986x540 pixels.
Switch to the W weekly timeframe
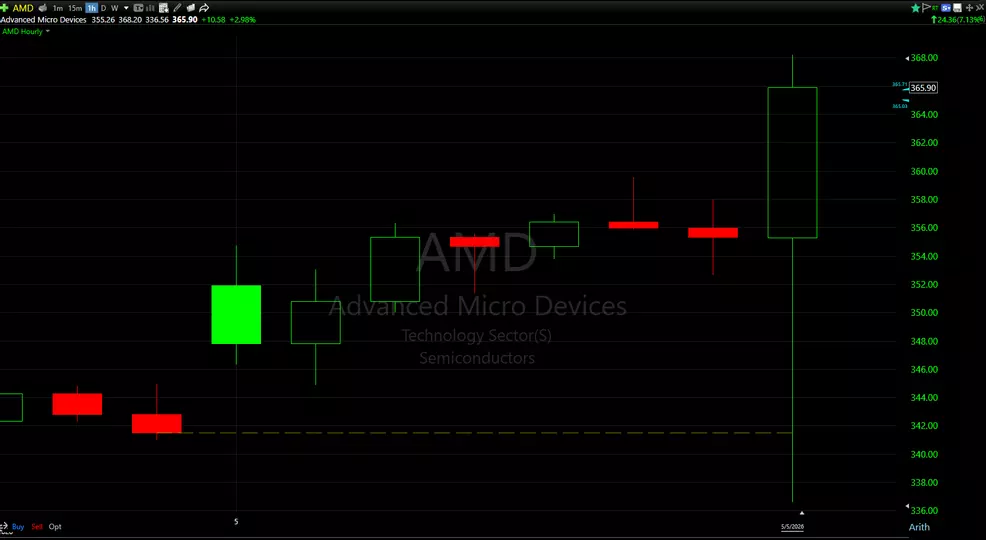click(x=115, y=8)
